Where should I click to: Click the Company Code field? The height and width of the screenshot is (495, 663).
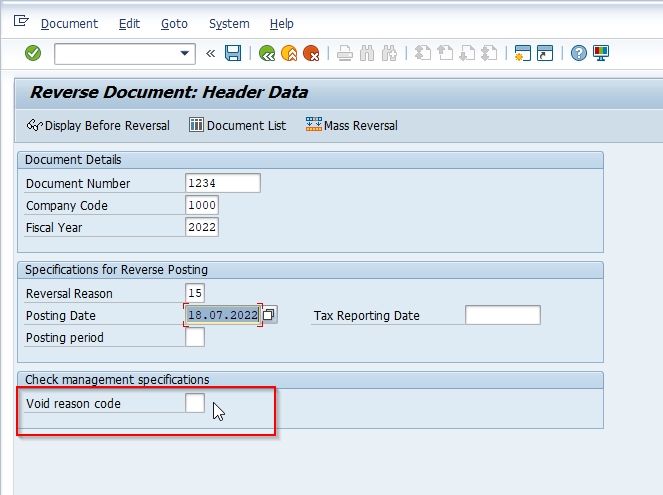(202, 205)
